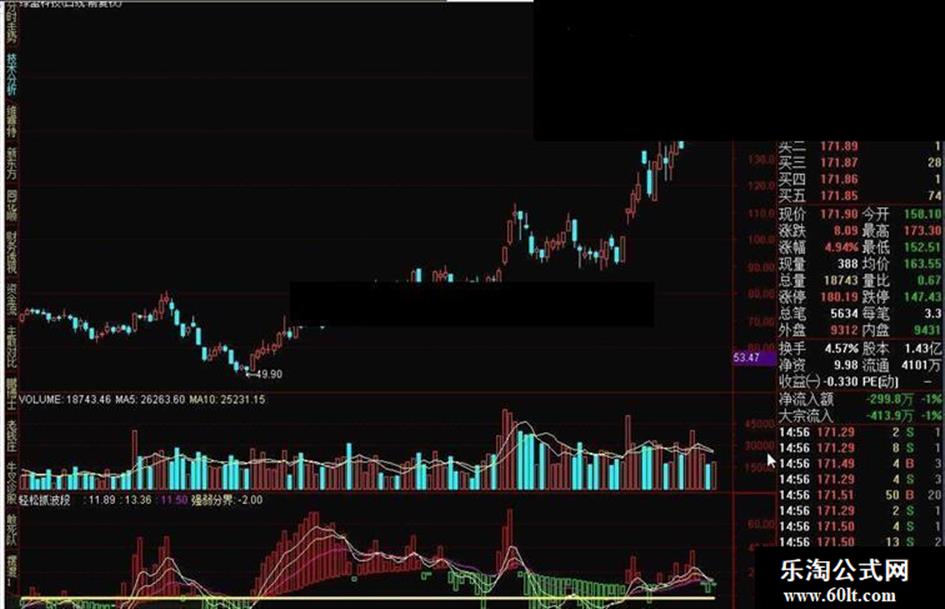Click the 买五 171.85 bid row
This screenshot has width=945, height=609.
tap(860, 196)
